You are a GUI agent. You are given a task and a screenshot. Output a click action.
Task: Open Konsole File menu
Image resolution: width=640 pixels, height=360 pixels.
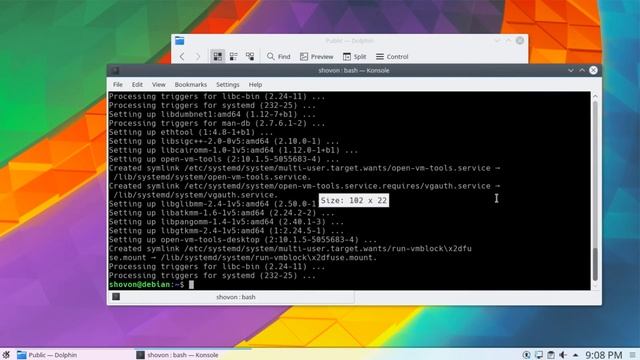pos(118,84)
